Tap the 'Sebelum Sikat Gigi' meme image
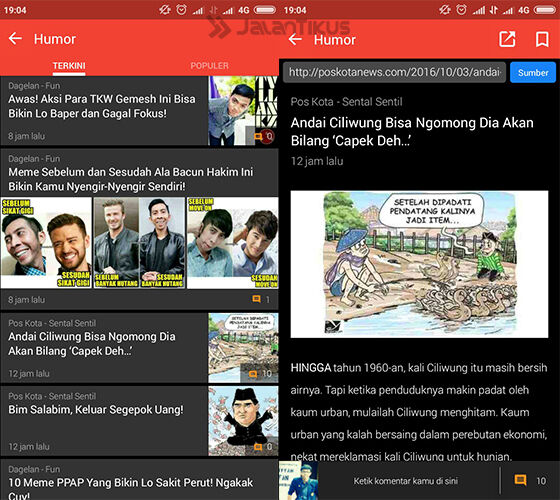This screenshot has height=500, width=560. (x=46, y=243)
